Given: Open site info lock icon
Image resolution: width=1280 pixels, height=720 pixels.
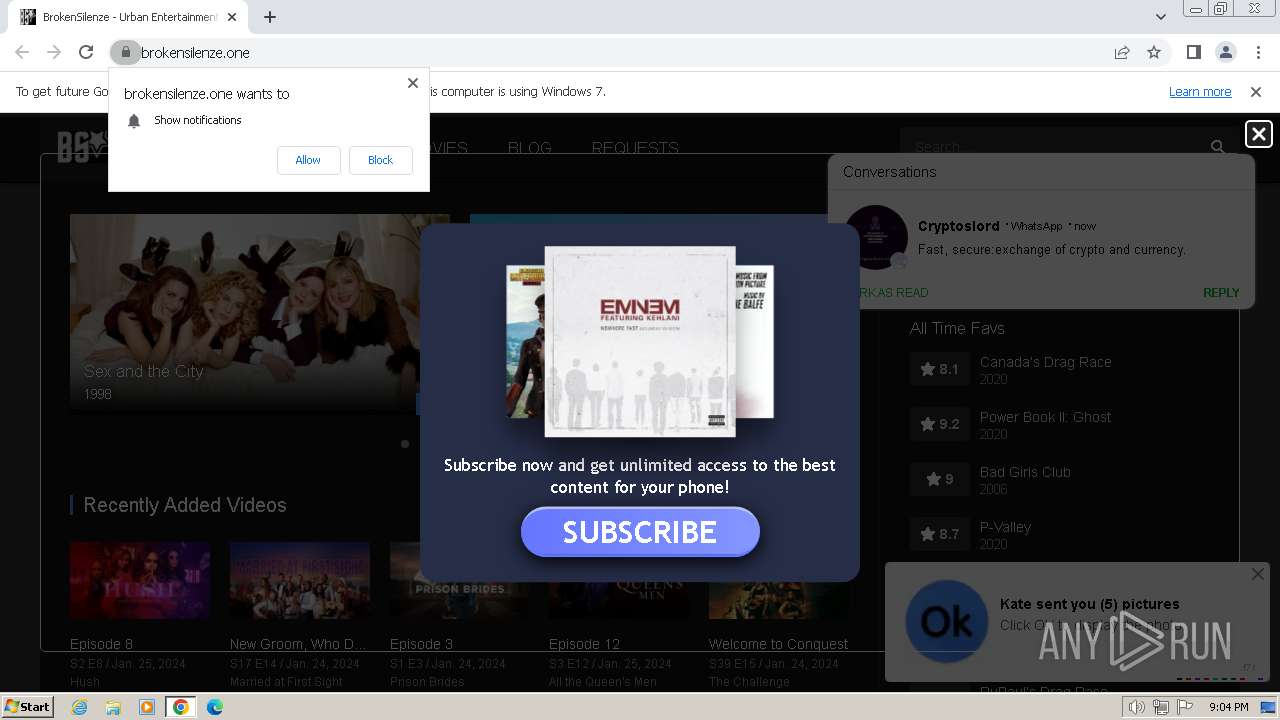Looking at the screenshot, I should pos(125,52).
